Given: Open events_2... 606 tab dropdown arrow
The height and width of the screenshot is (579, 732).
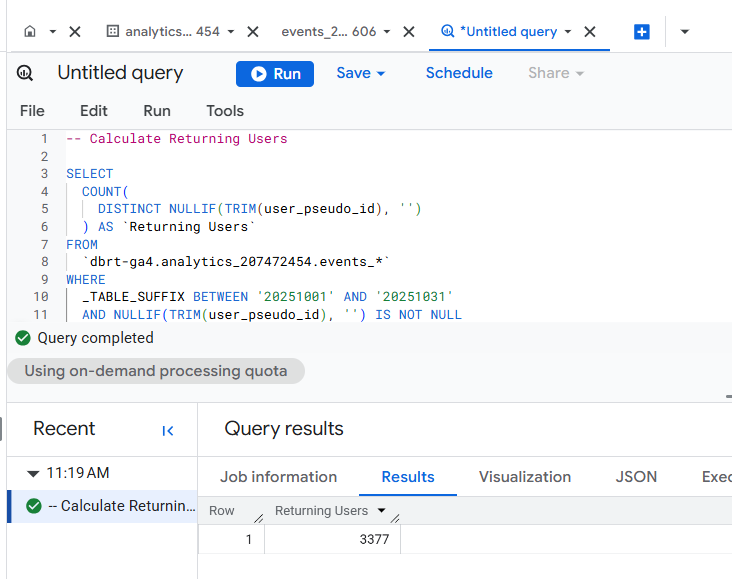Looking at the screenshot, I should (x=387, y=32).
